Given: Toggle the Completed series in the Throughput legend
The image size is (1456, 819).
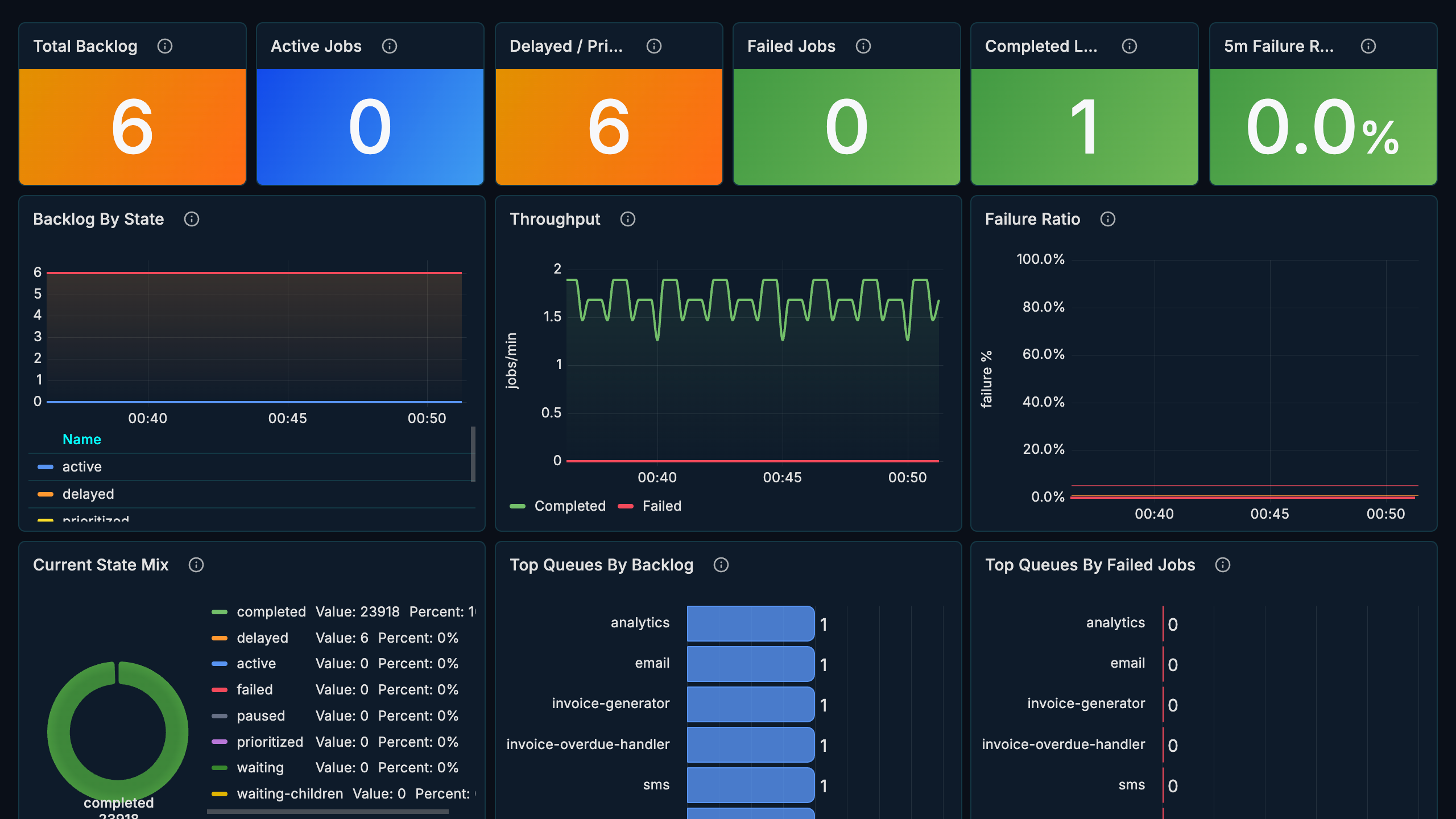Looking at the screenshot, I should pyautogui.click(x=570, y=506).
